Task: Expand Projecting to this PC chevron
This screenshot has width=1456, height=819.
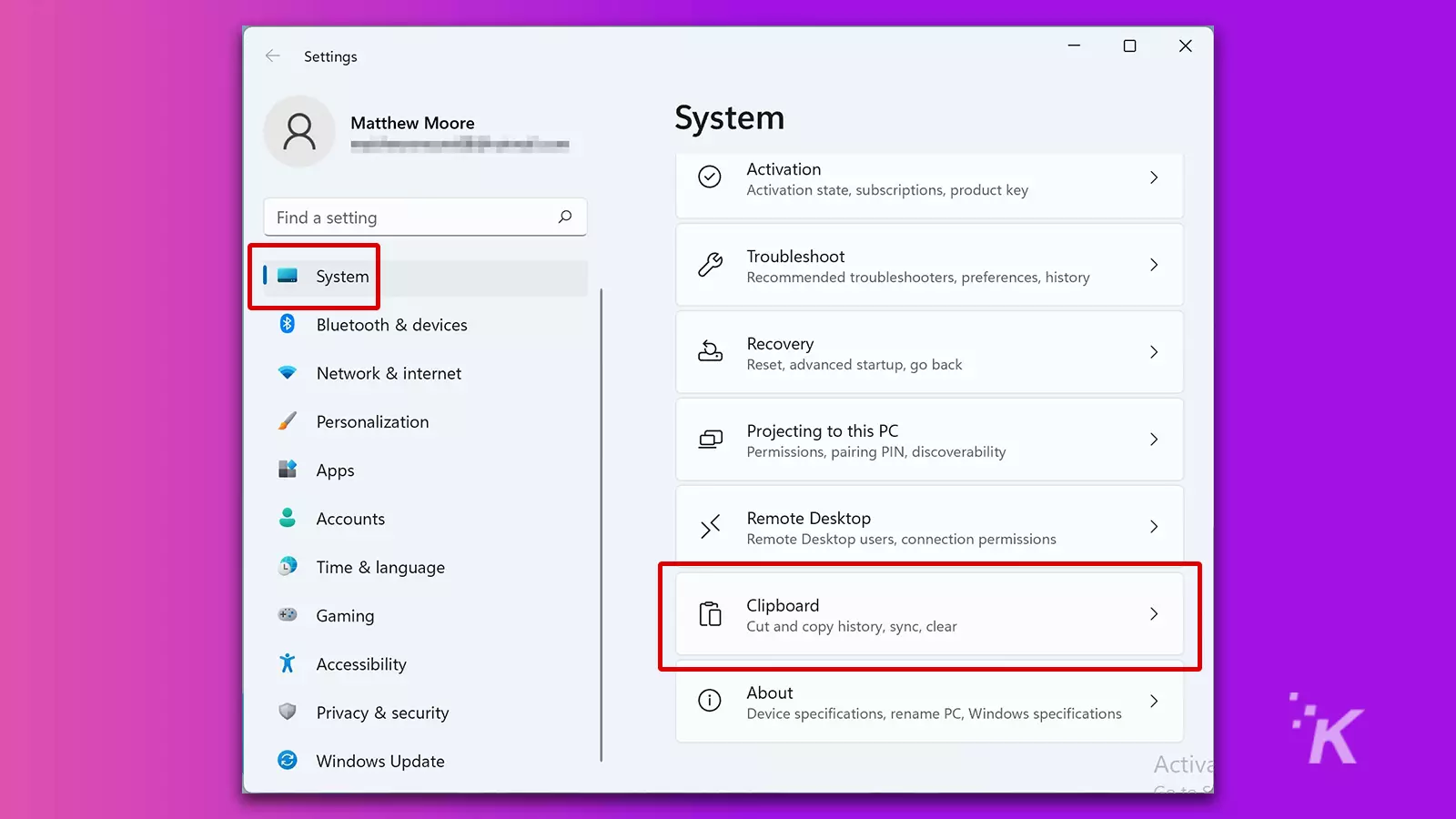Action: coord(1154,440)
